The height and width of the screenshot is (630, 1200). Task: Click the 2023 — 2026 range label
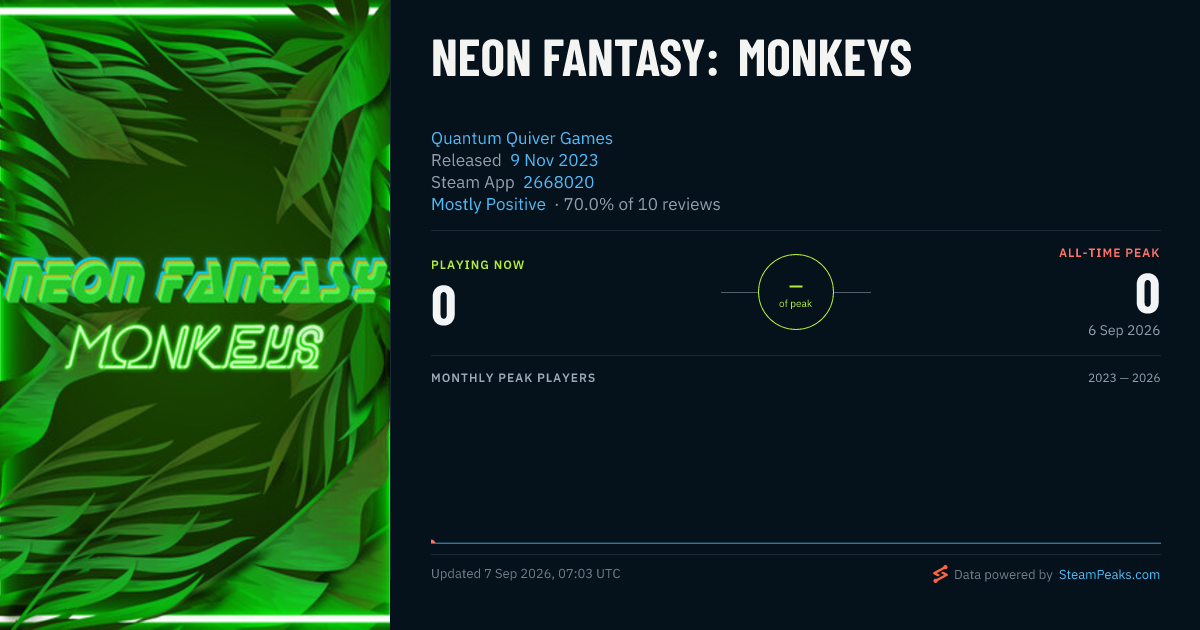(1124, 378)
